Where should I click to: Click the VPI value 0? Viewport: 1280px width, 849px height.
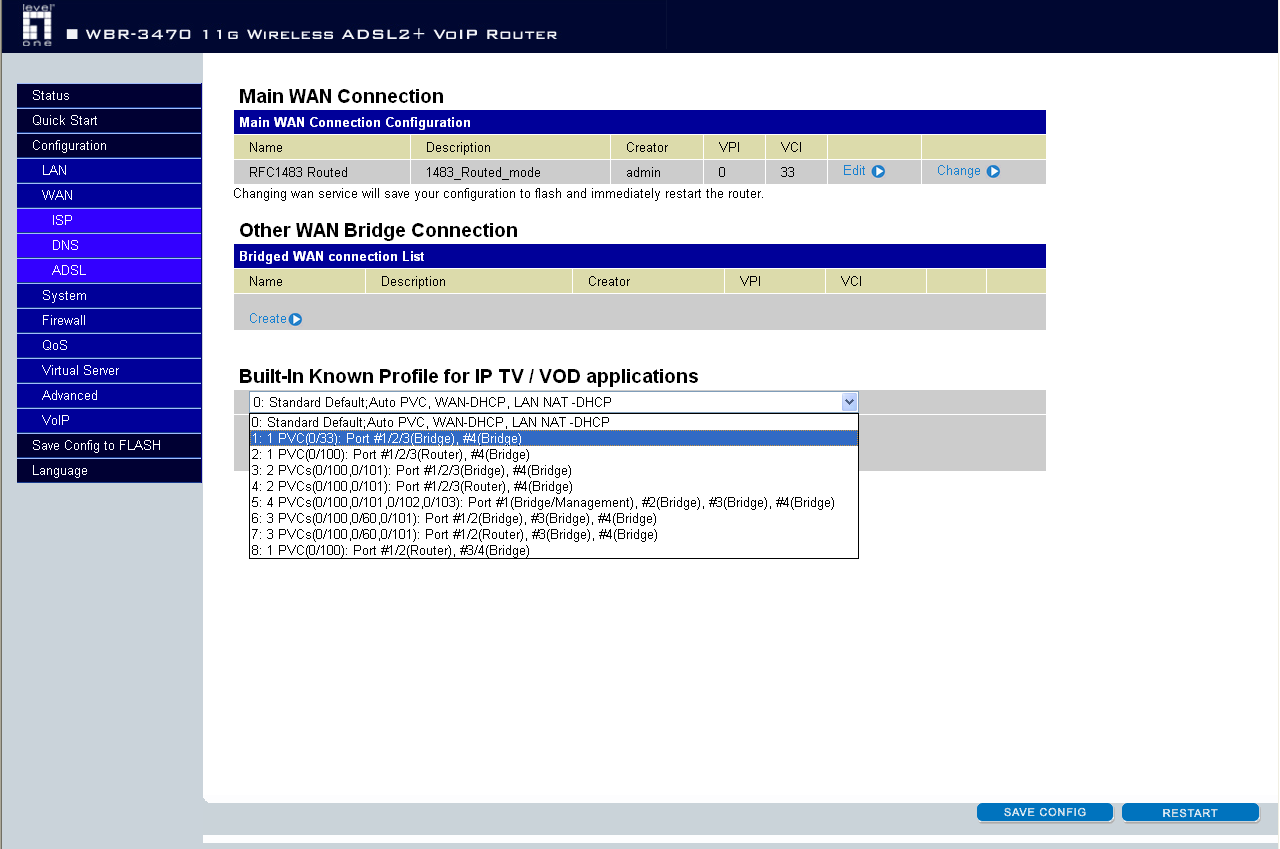coord(722,172)
